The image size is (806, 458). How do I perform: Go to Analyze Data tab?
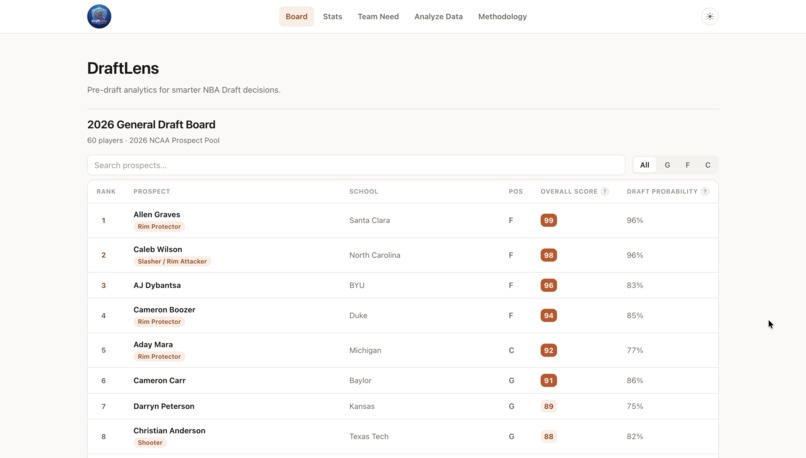click(x=438, y=16)
